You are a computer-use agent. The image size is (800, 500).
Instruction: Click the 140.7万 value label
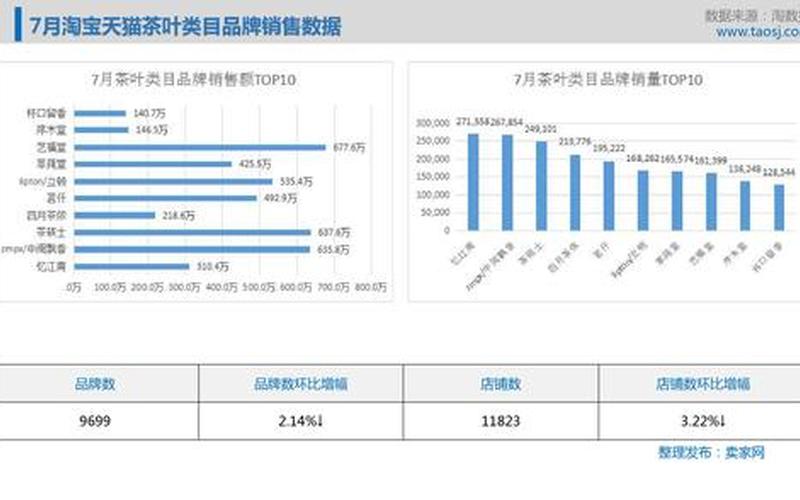[149, 113]
